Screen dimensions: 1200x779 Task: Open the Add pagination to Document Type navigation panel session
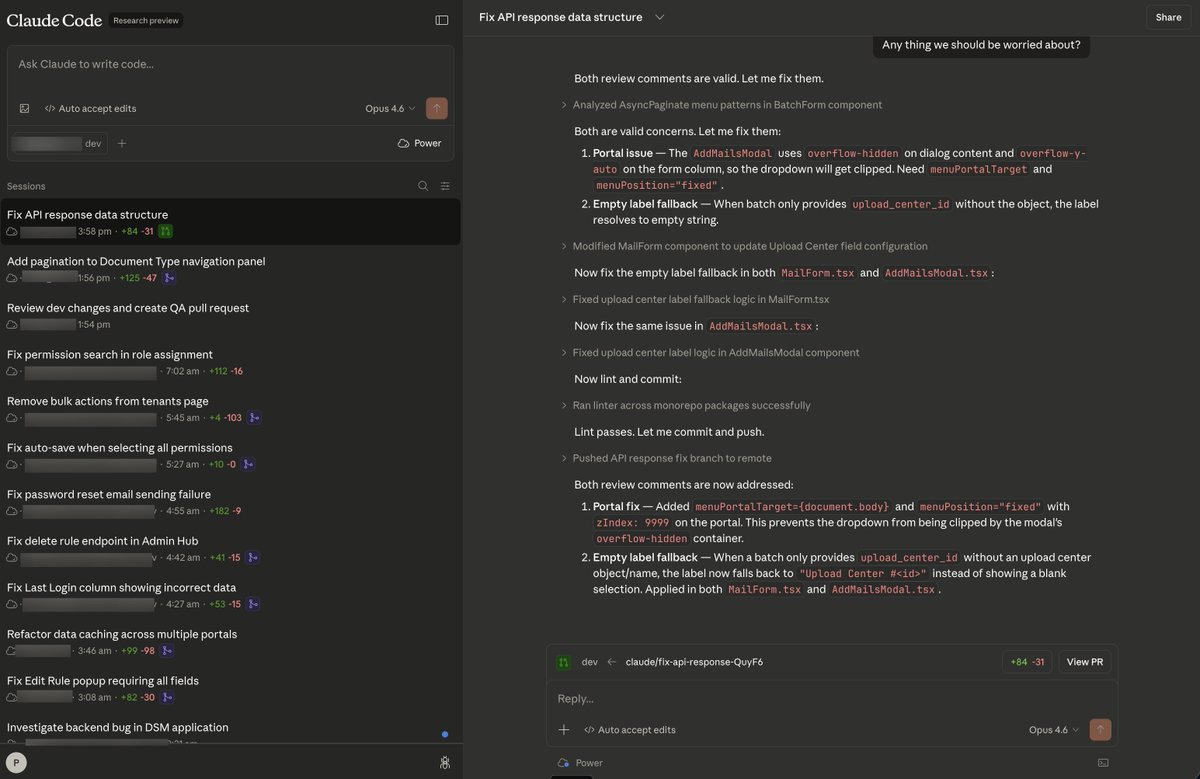(231, 269)
